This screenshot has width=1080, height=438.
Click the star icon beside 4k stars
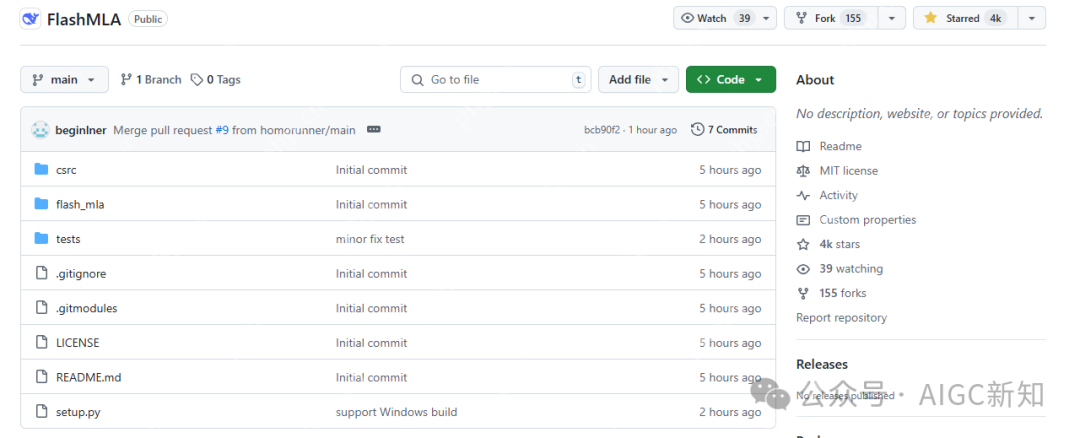[803, 244]
